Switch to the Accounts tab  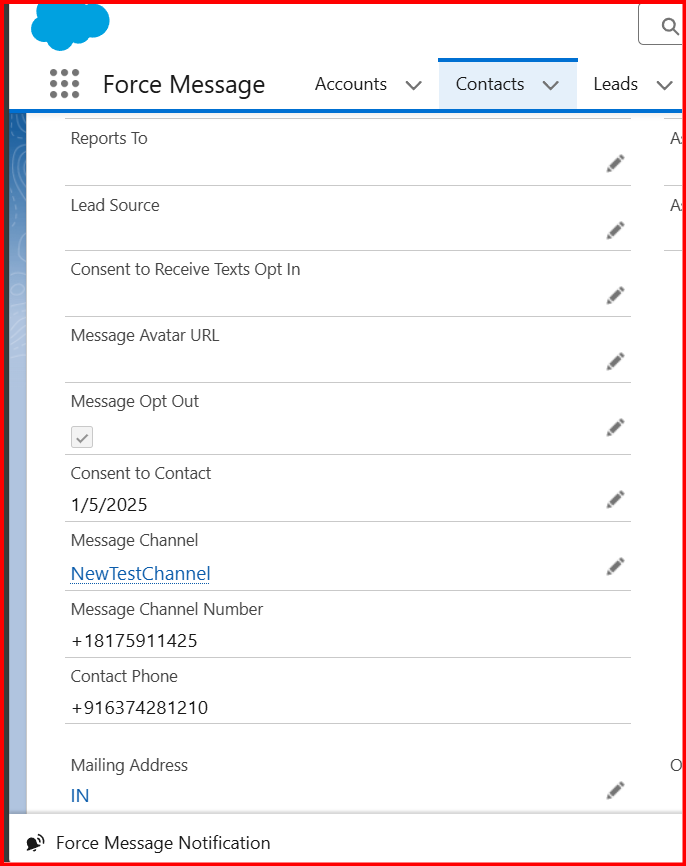pos(350,84)
